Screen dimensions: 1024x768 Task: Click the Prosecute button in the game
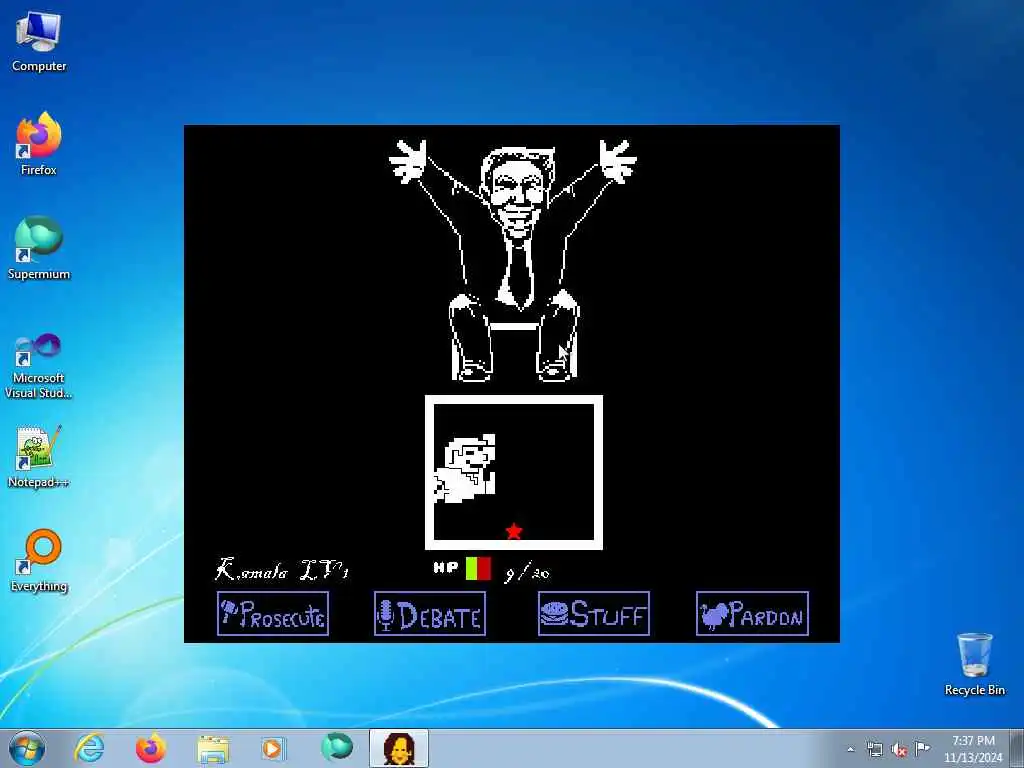pyautogui.click(x=273, y=613)
